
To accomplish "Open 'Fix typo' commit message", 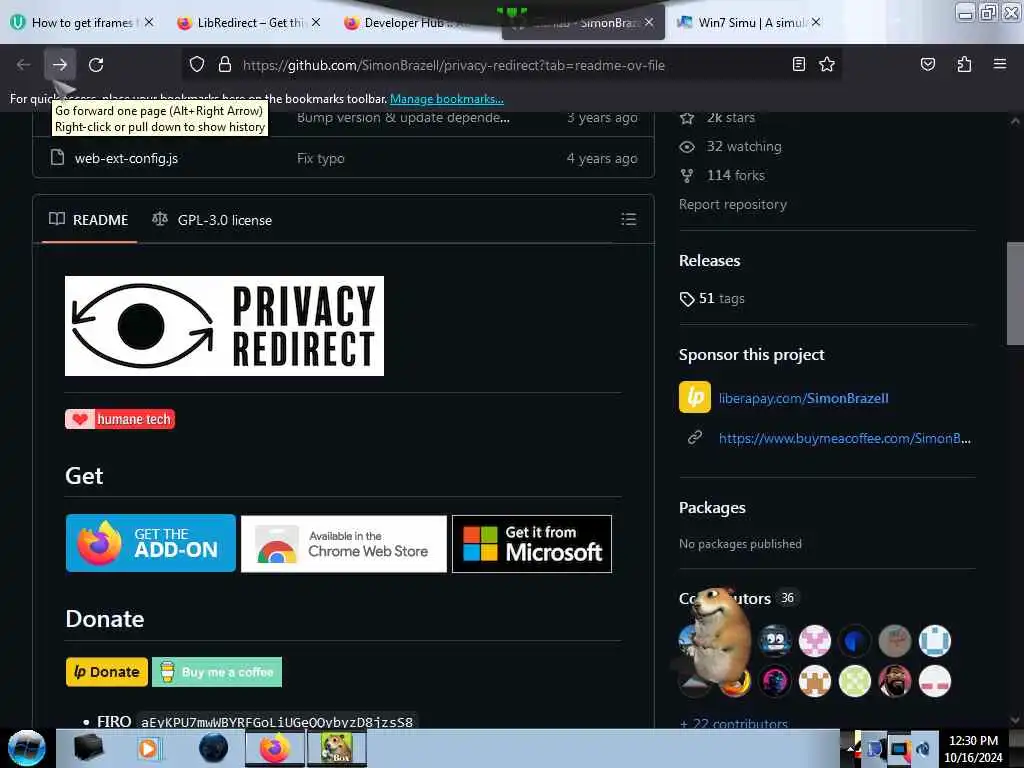I will pyautogui.click(x=321, y=158).
